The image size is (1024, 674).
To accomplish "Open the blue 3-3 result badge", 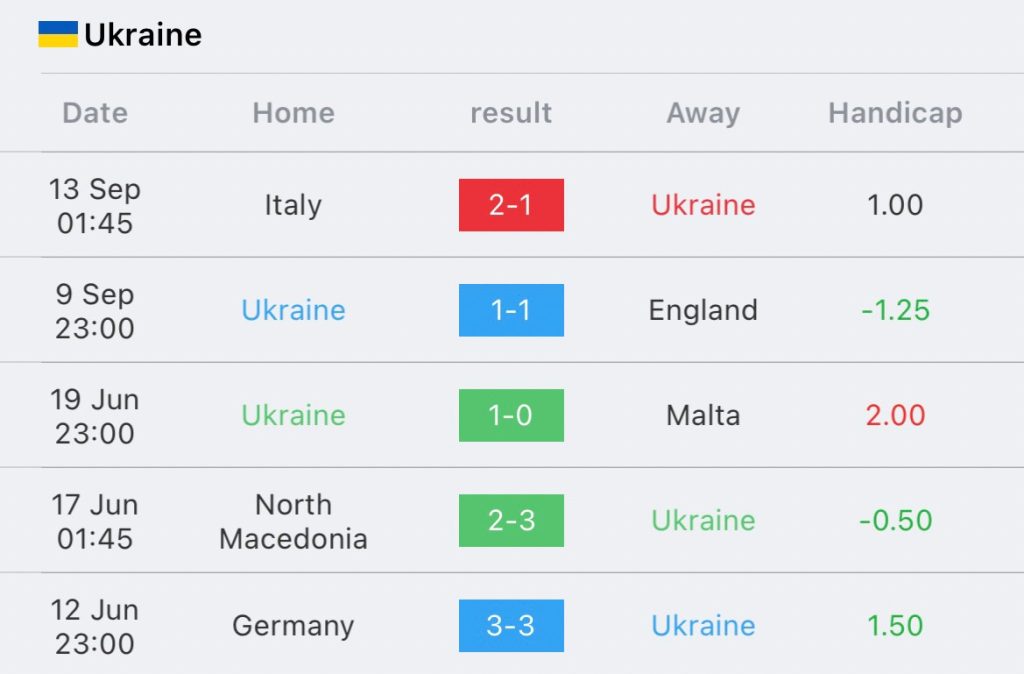I will [511, 626].
